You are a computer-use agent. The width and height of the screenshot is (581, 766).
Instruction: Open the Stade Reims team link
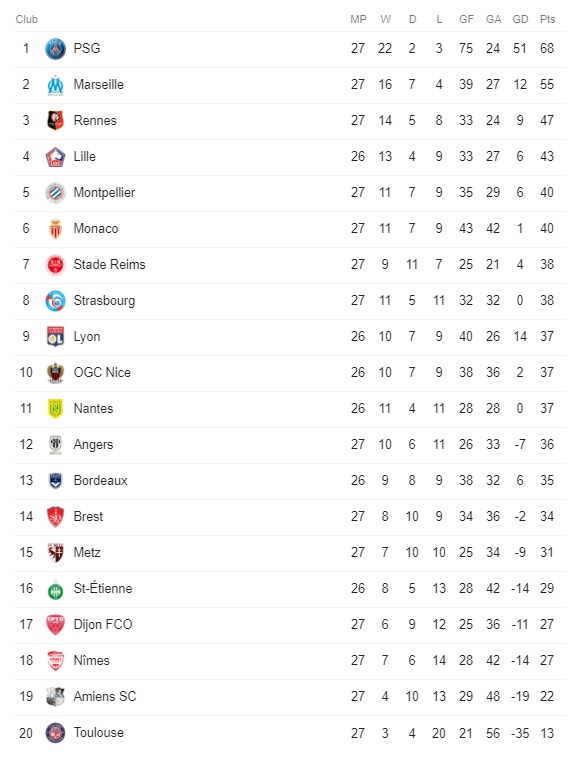(109, 265)
